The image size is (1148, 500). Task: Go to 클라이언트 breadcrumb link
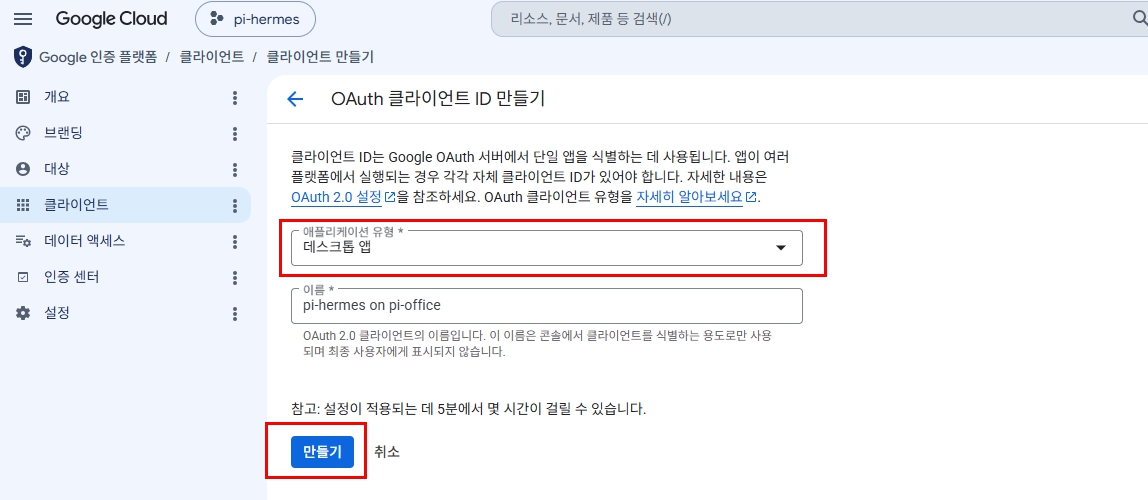212,56
